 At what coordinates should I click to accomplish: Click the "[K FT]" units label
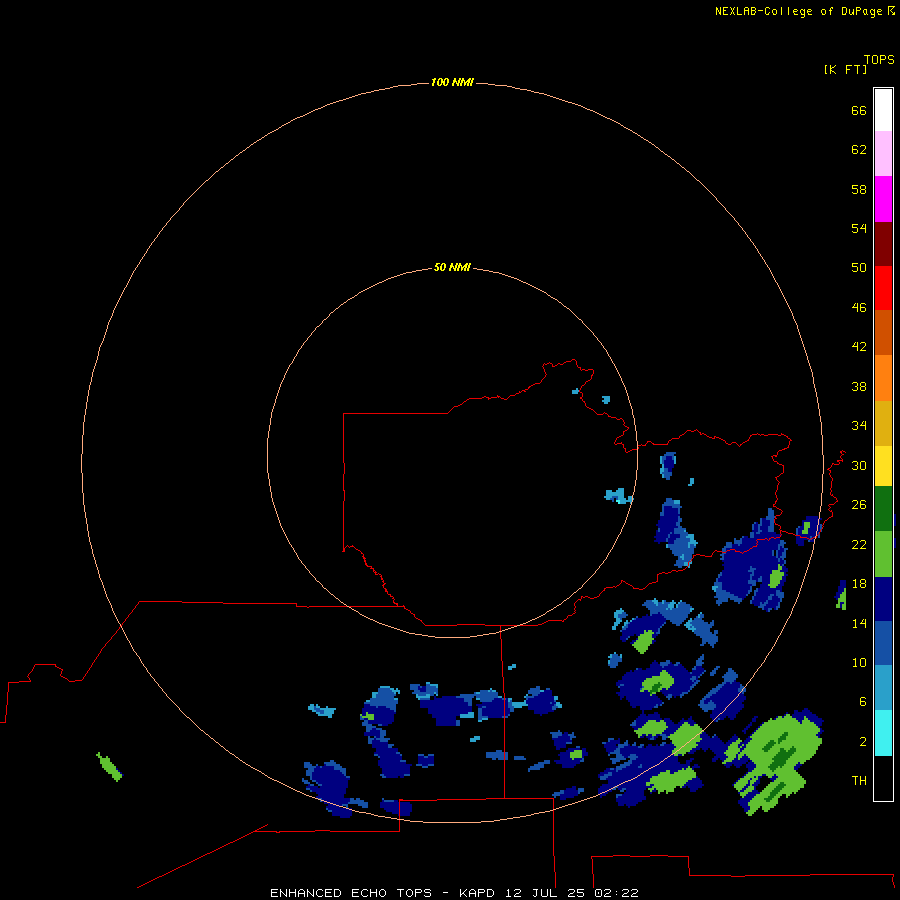(x=845, y=69)
